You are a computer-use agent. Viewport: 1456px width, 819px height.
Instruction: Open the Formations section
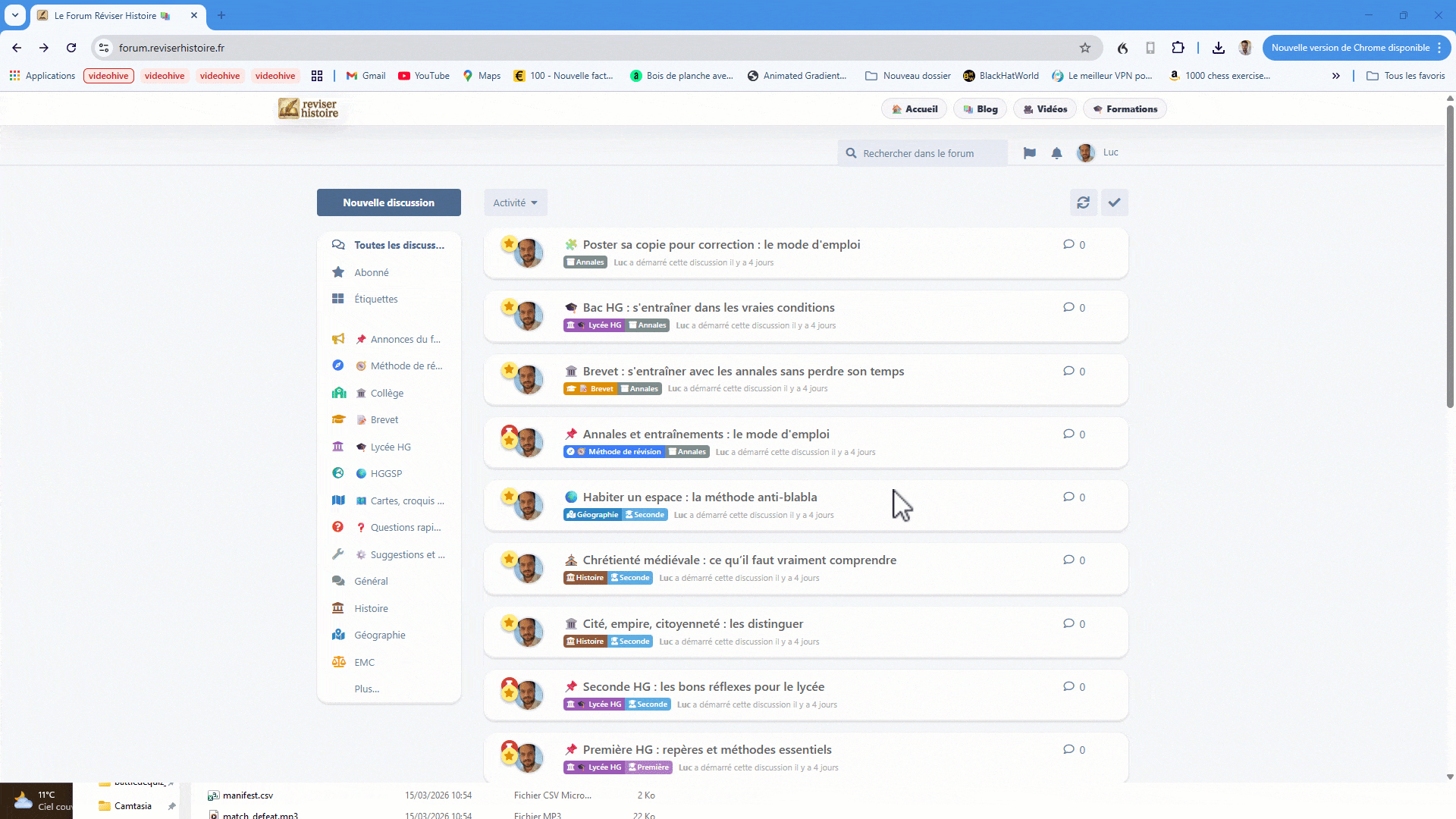pyautogui.click(x=1125, y=108)
